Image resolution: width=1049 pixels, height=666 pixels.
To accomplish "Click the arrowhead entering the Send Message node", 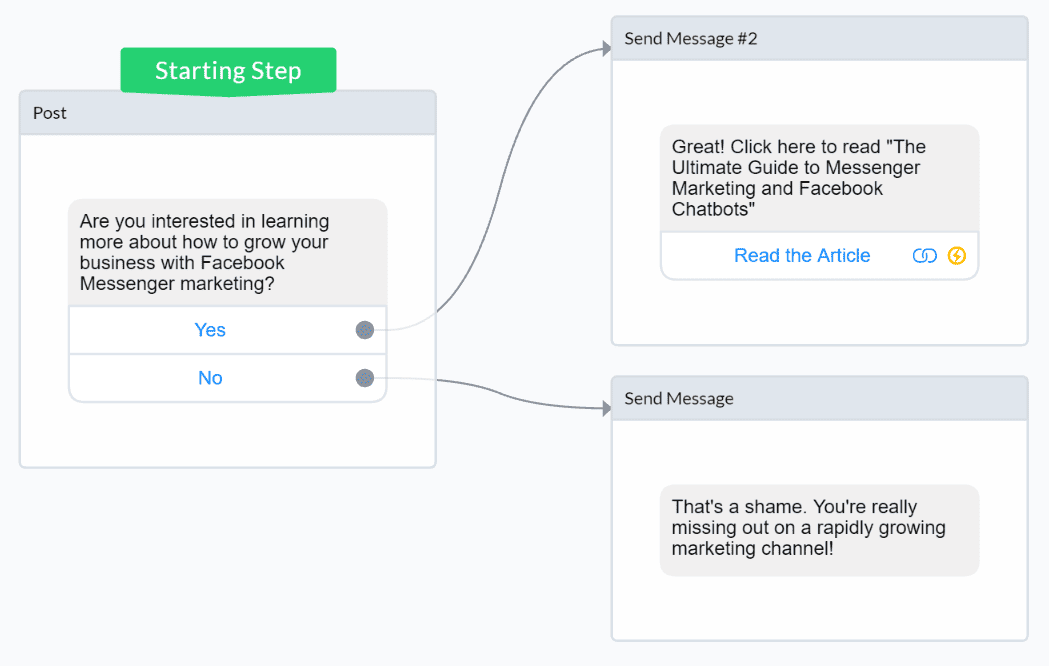I will pos(605,408).
